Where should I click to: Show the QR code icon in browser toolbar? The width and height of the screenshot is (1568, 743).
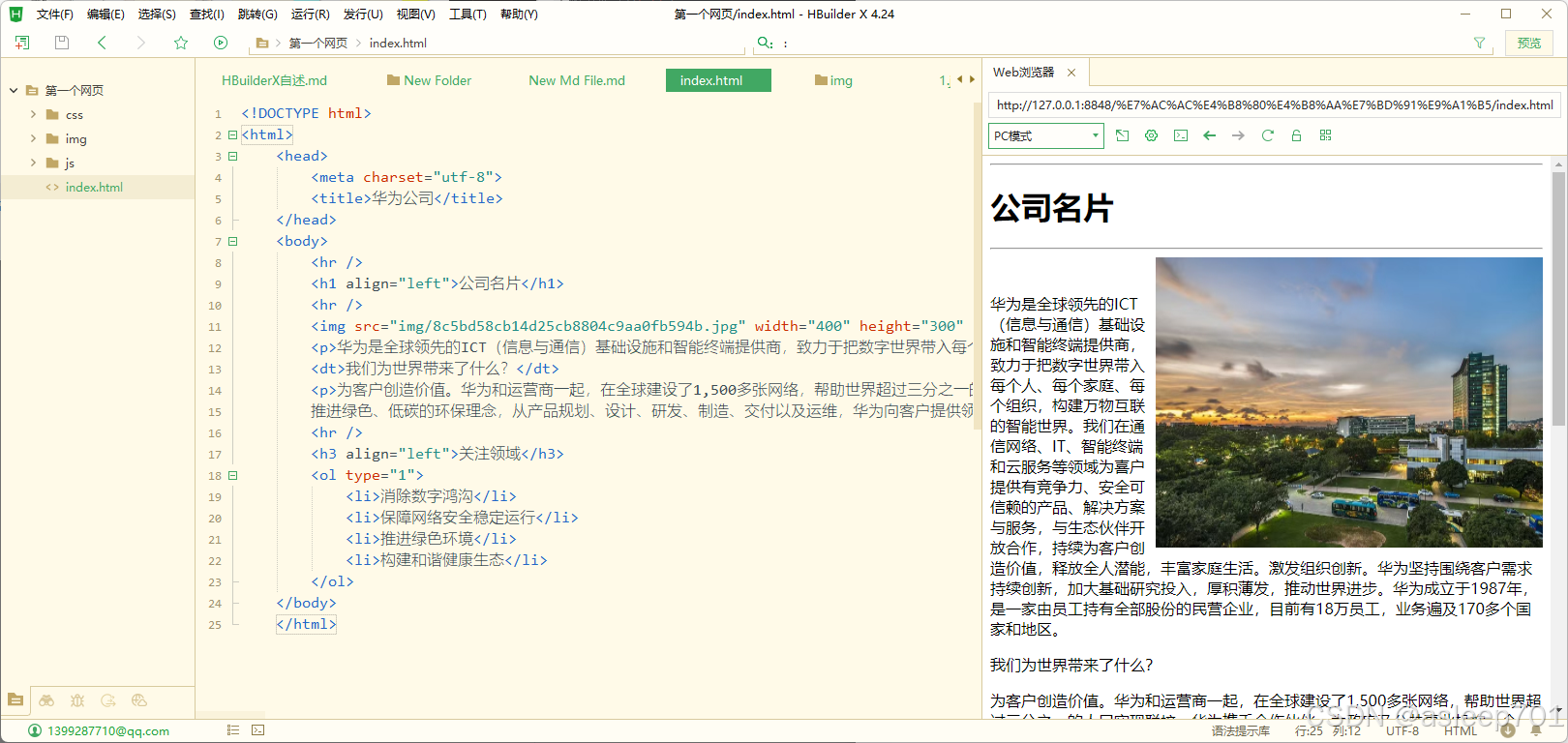click(x=1326, y=135)
